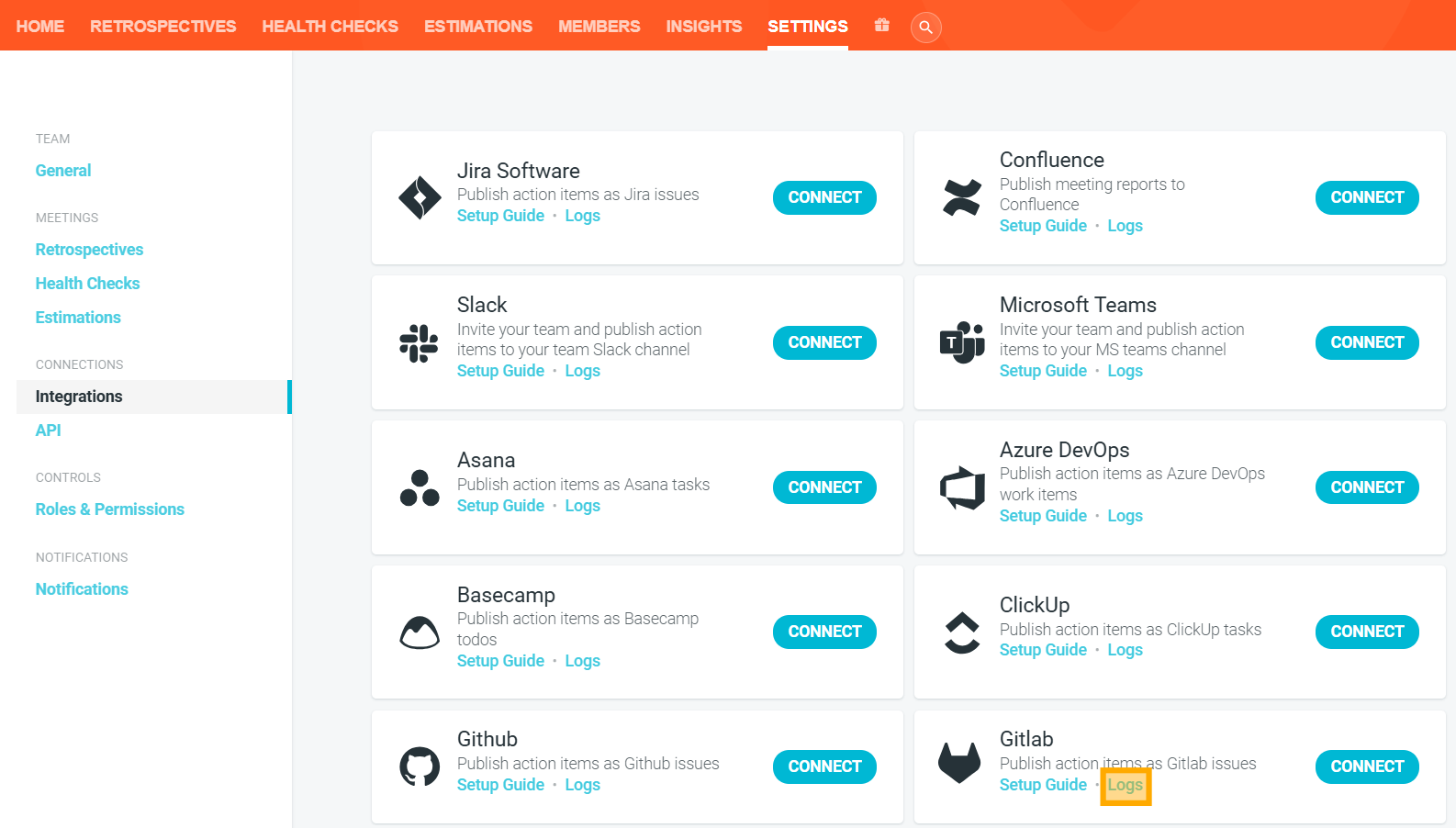
Task: Click the Slack logo icon
Action: tap(420, 342)
